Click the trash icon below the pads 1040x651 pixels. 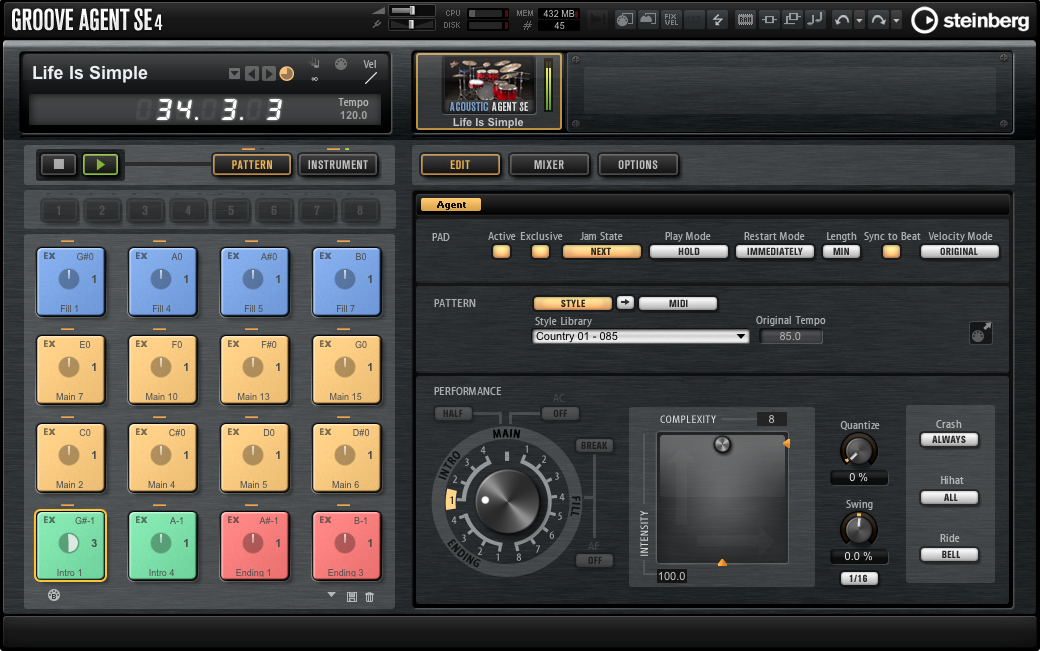[370, 597]
